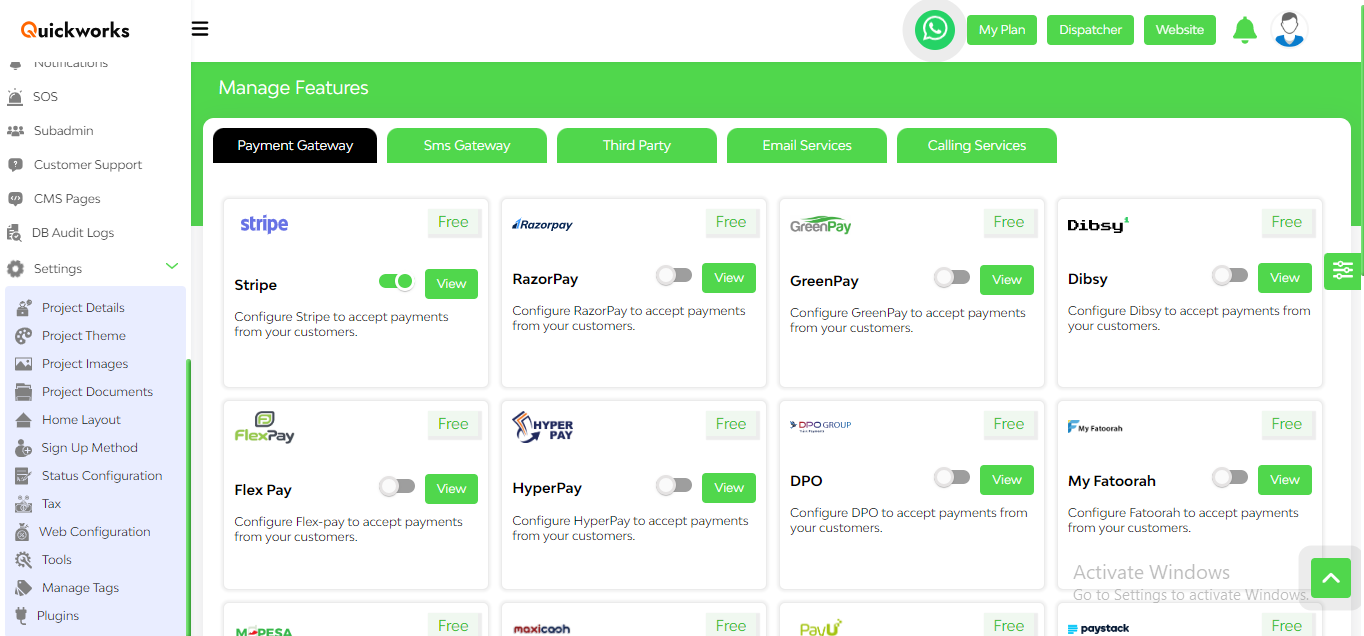Screen dimensions: 1364x636
Task: Open the Home Layout settings link
Action: pyautogui.click(x=81, y=420)
